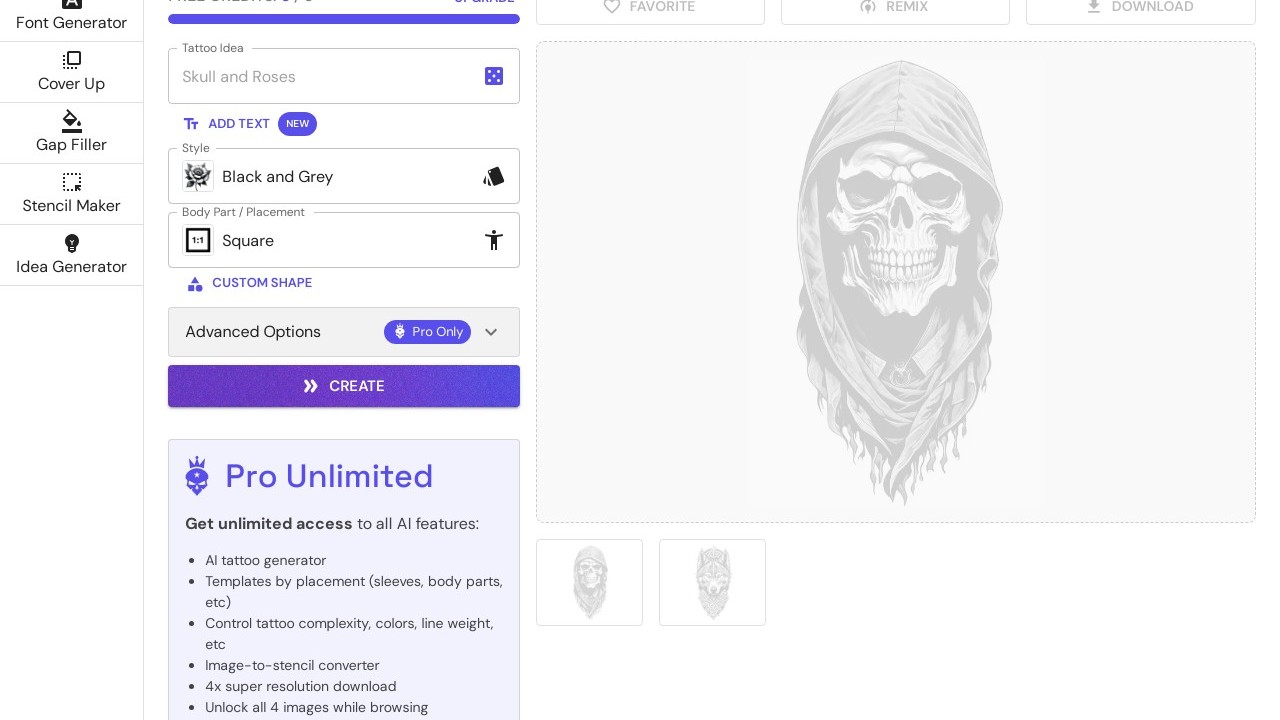Select the wolf thumbnail

tap(712, 583)
